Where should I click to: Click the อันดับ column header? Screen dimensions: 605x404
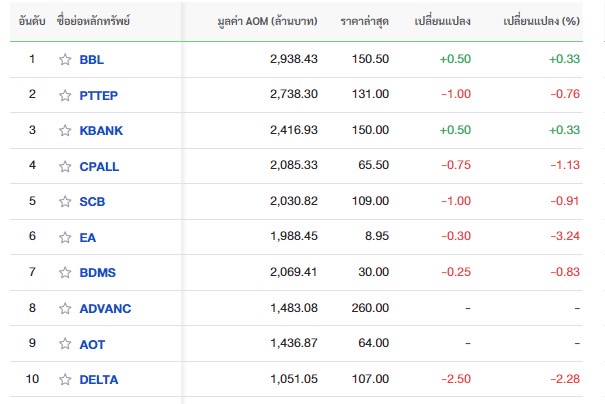pos(32,20)
